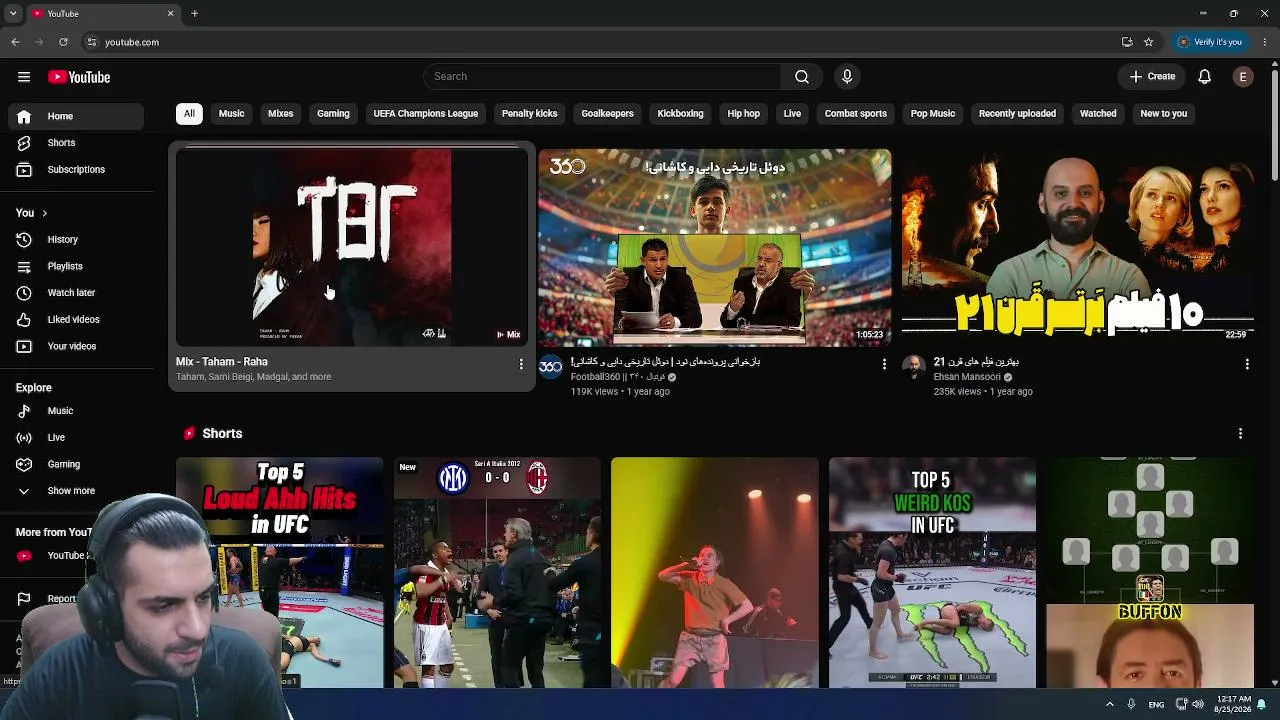Viewport: 1280px width, 720px height.
Task: Go back with the browser back arrow
Action: [15, 42]
